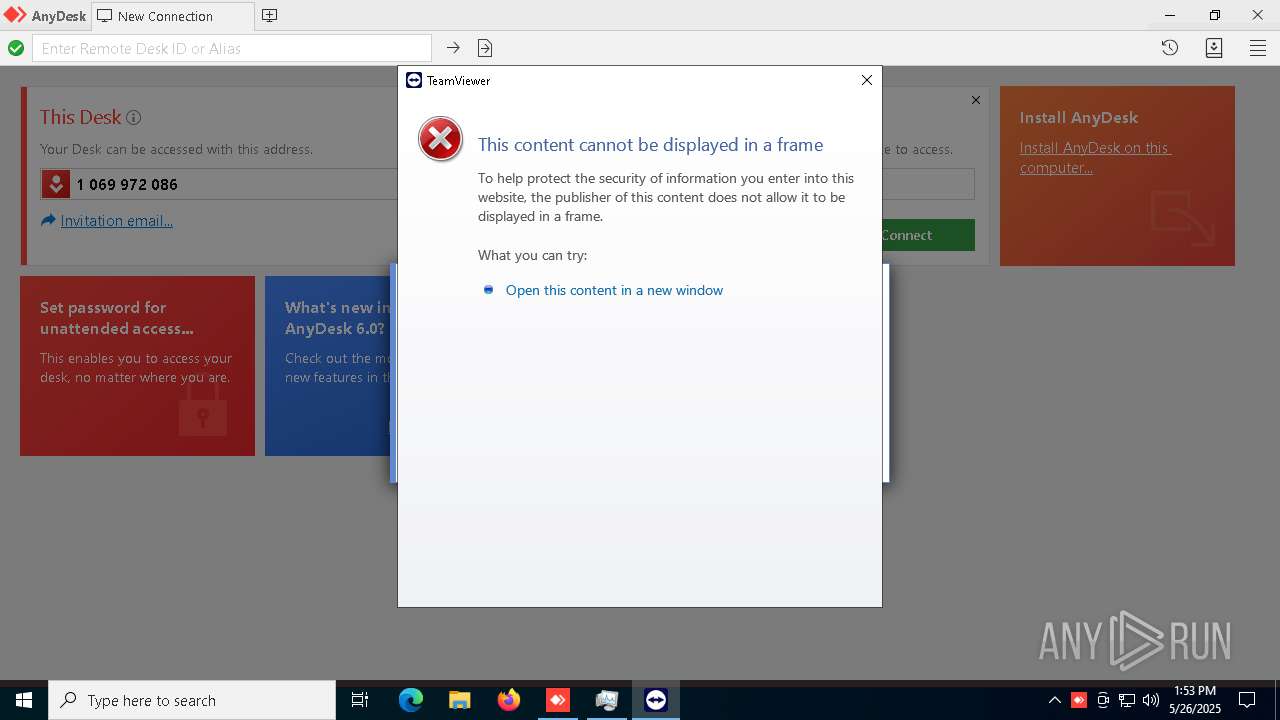Open Task View from the taskbar
The image size is (1280, 720).
pyautogui.click(x=360, y=700)
